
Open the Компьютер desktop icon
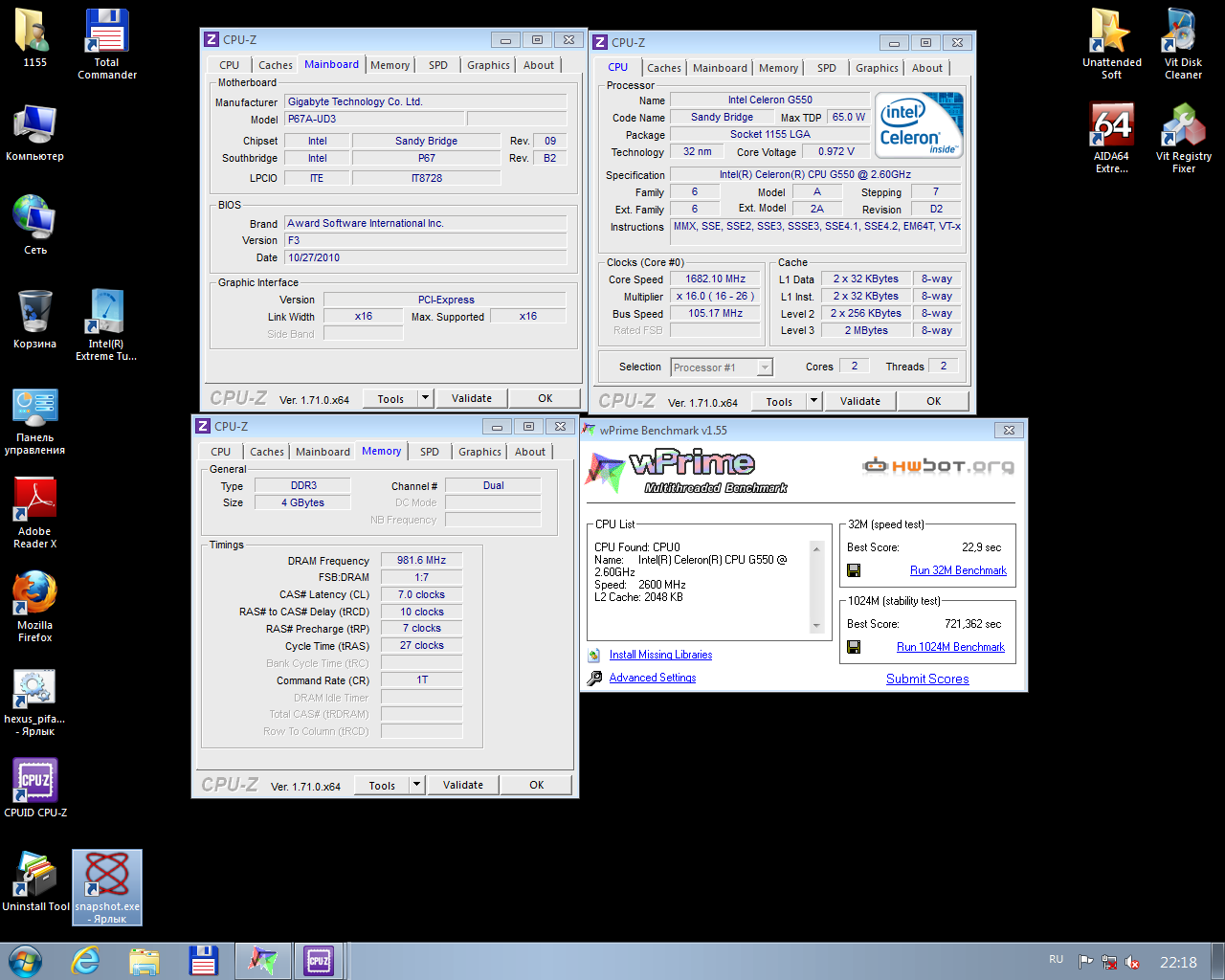pos(34,132)
